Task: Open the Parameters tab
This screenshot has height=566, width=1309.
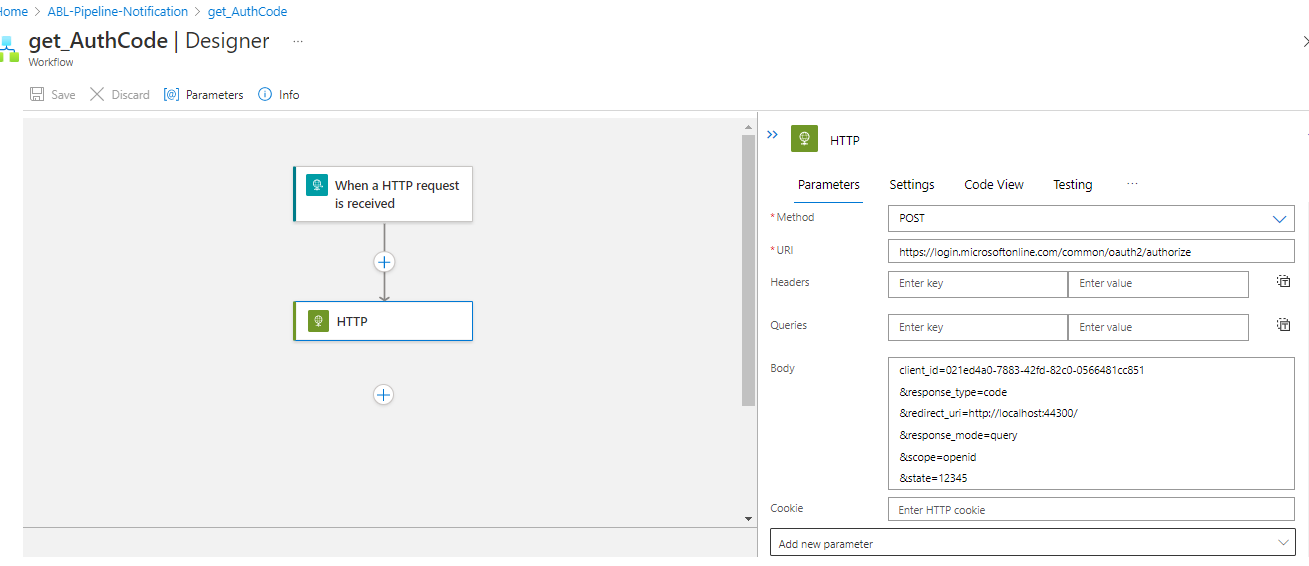Action: click(828, 185)
